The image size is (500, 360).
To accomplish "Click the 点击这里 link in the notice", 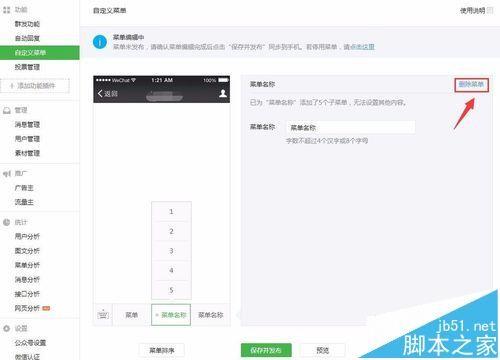I will (x=362, y=47).
